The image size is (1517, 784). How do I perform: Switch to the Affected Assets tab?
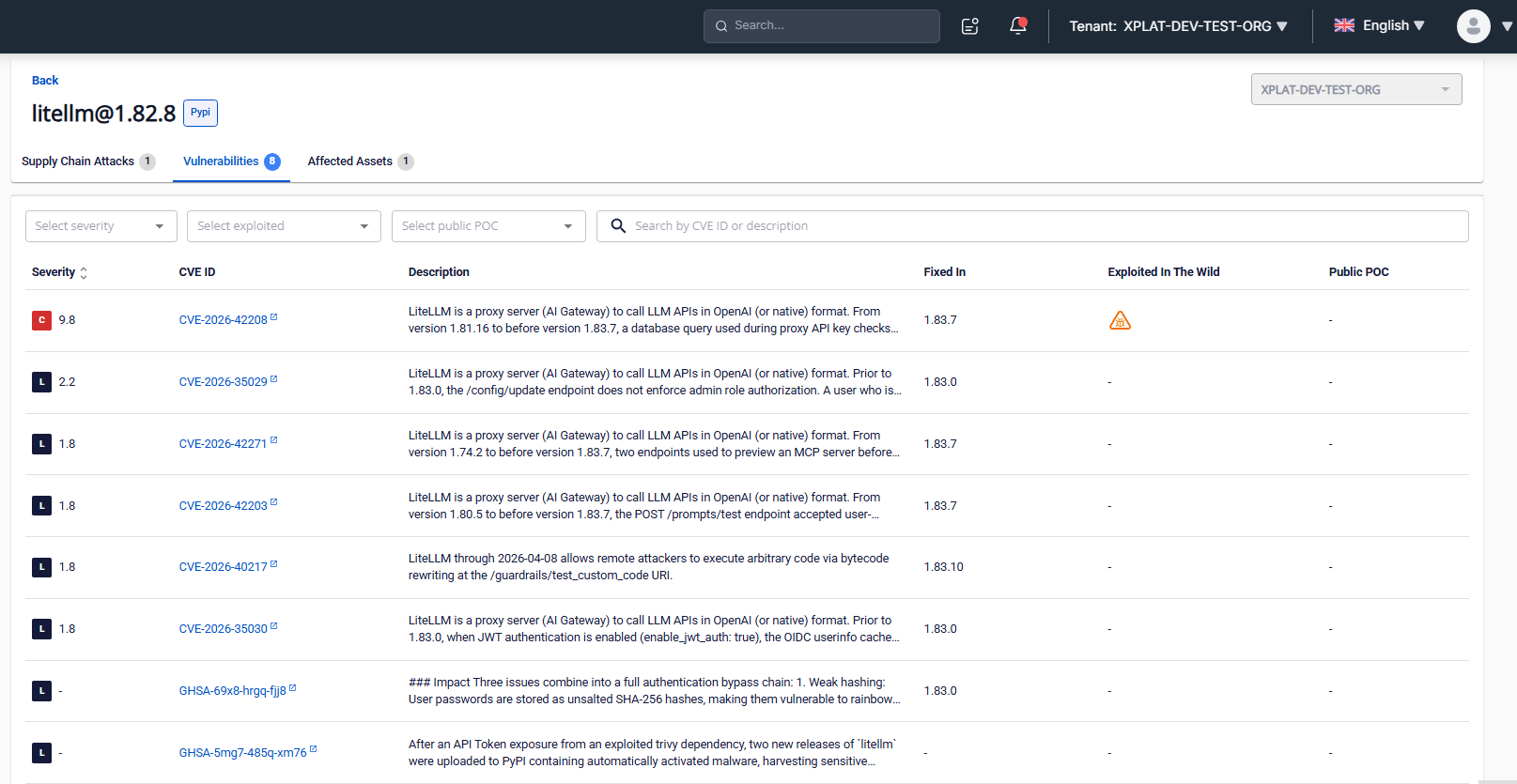tap(360, 161)
